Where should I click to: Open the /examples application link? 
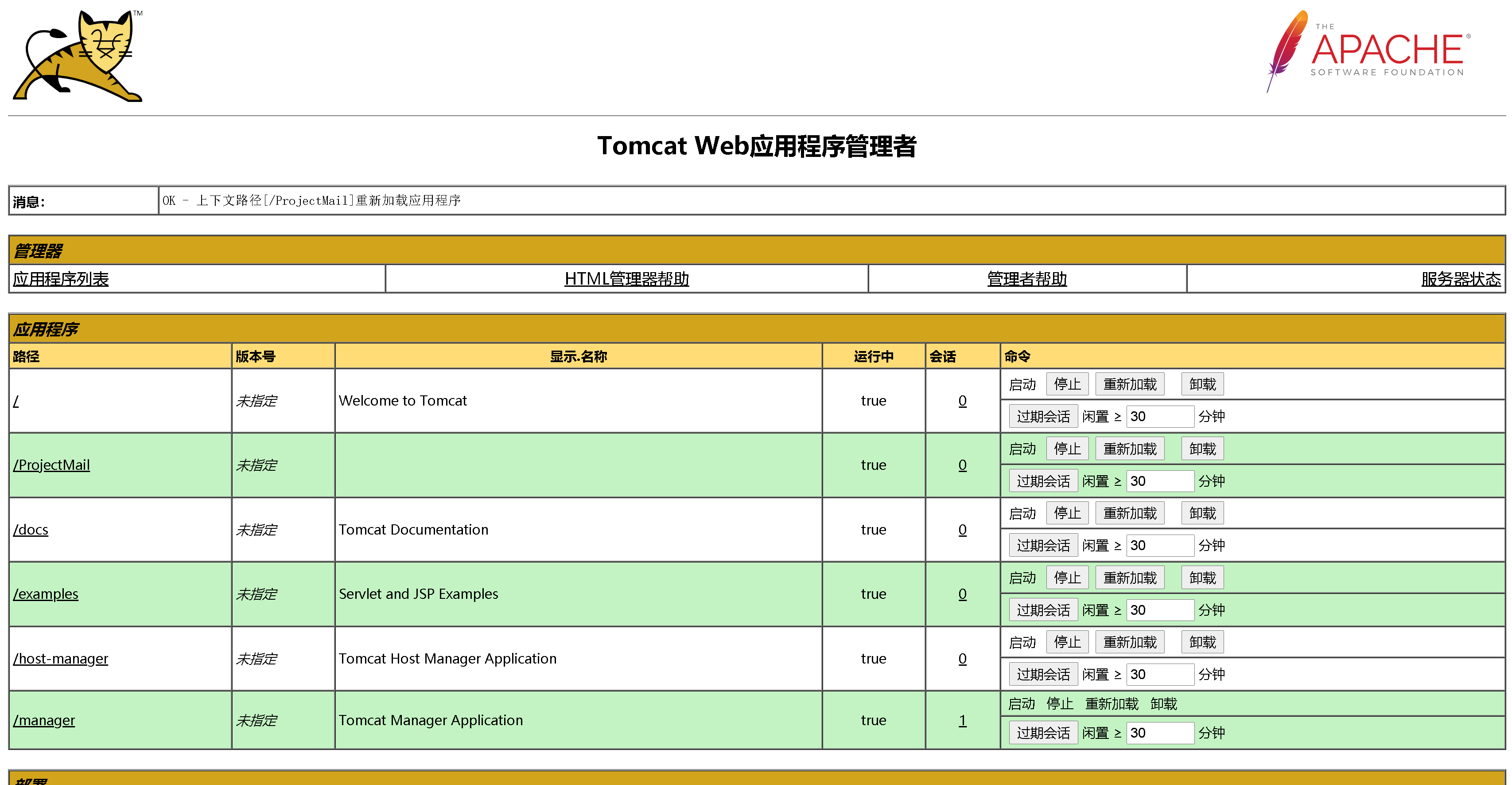(45, 594)
